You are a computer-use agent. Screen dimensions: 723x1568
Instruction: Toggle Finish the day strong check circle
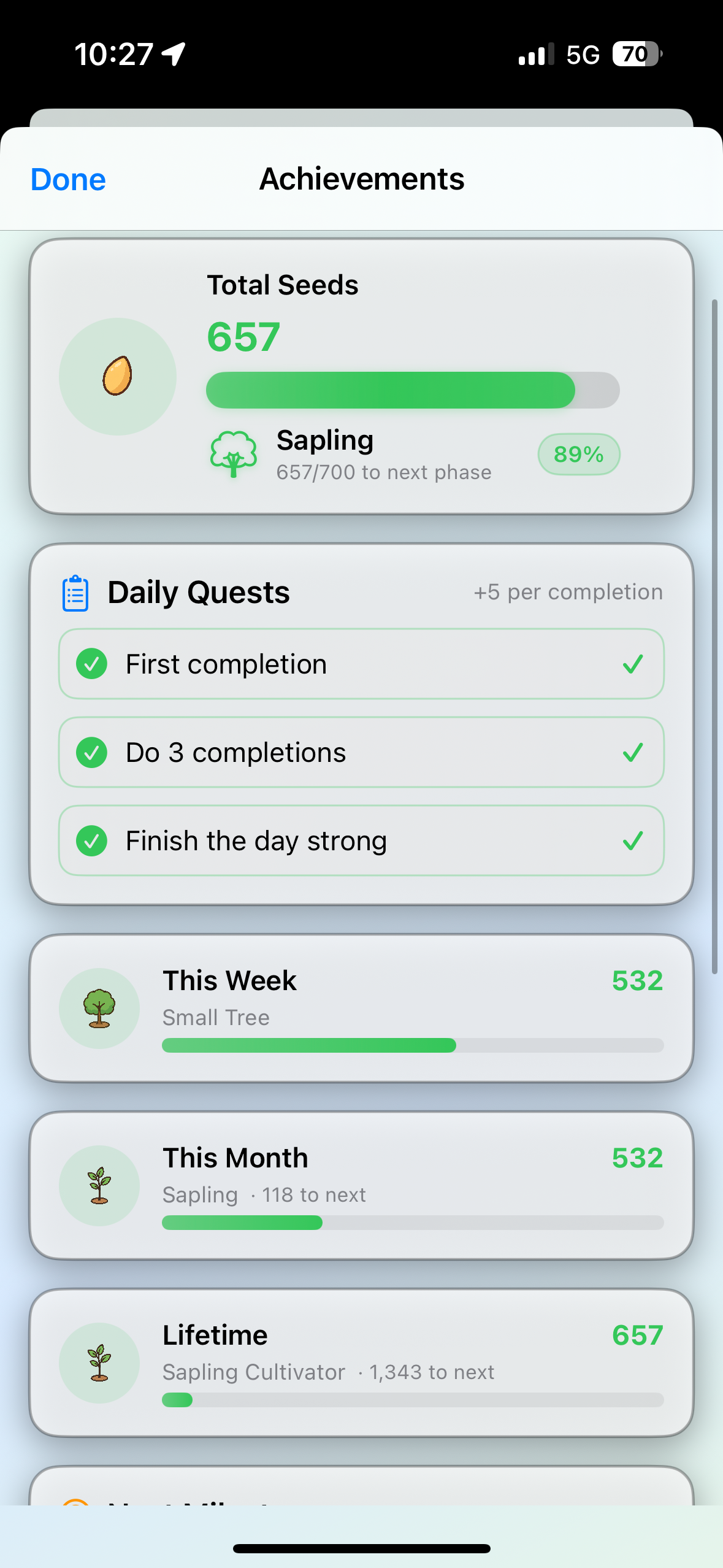click(x=92, y=840)
